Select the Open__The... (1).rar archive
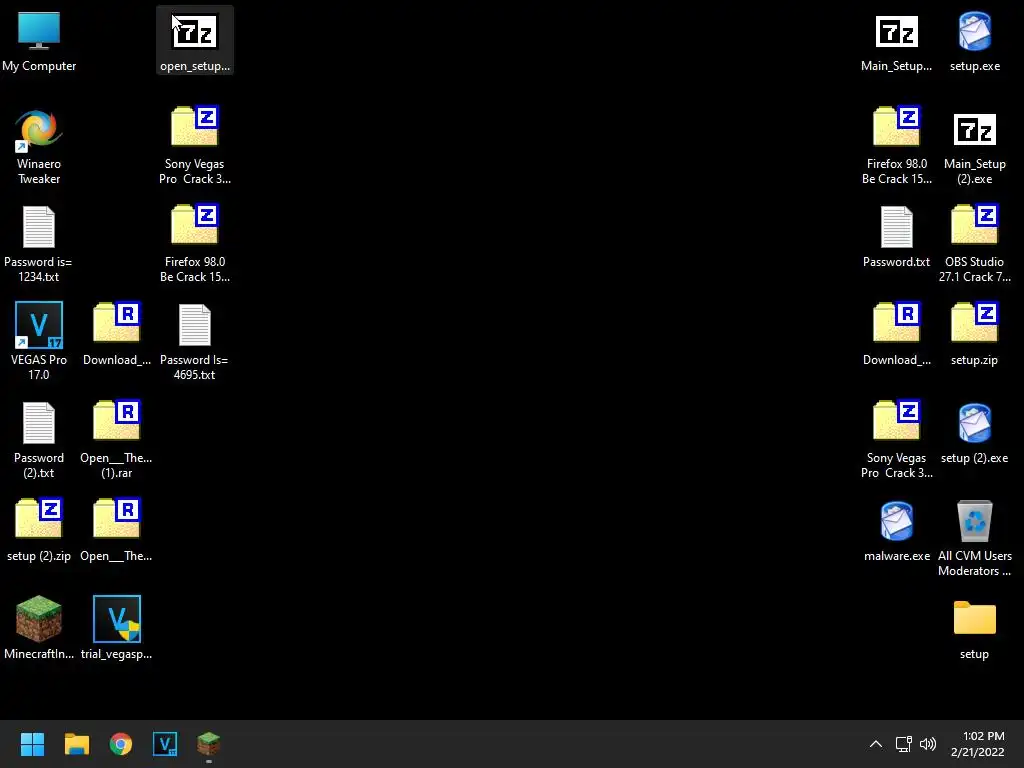Viewport: 1024px width, 768px height. 116,439
